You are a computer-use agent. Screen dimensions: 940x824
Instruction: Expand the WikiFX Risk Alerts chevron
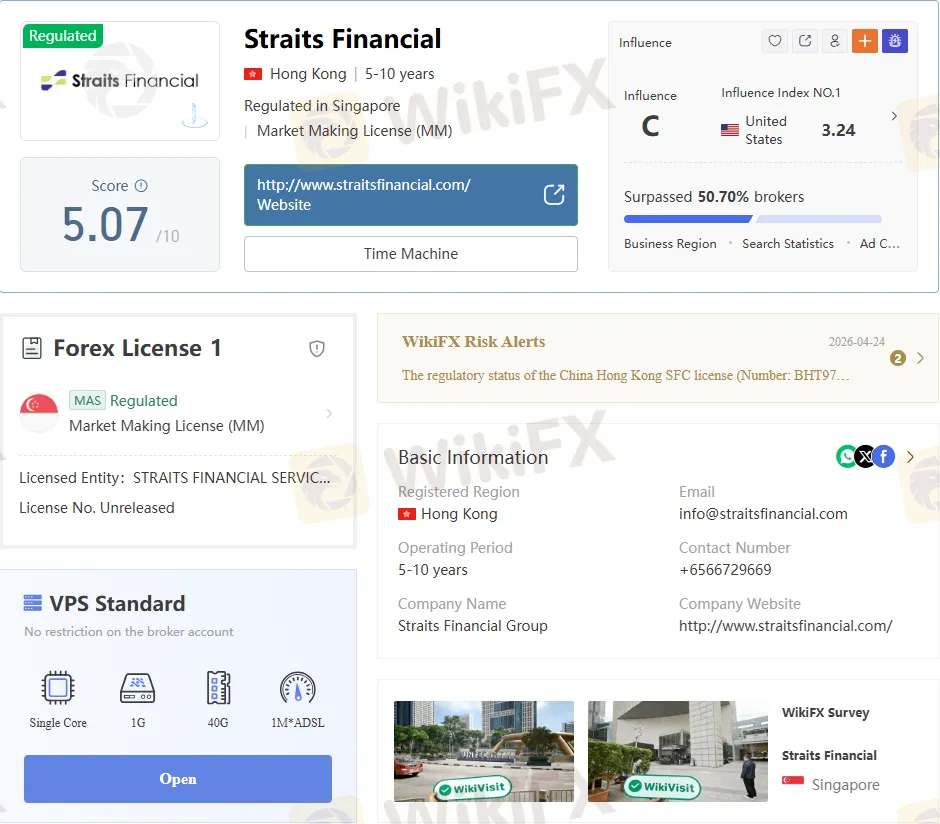[920, 358]
